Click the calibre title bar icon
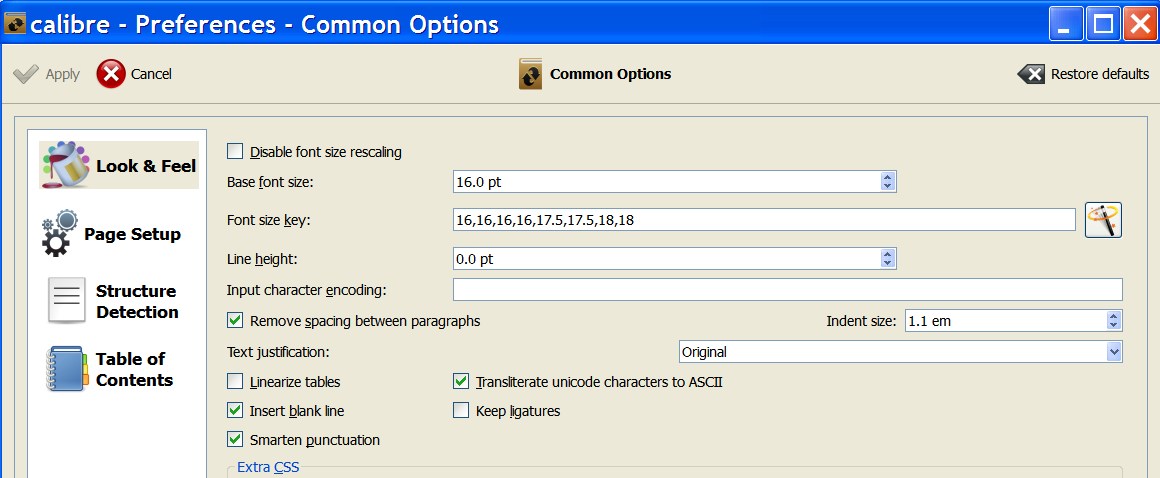1160x478 pixels. [x=15, y=23]
